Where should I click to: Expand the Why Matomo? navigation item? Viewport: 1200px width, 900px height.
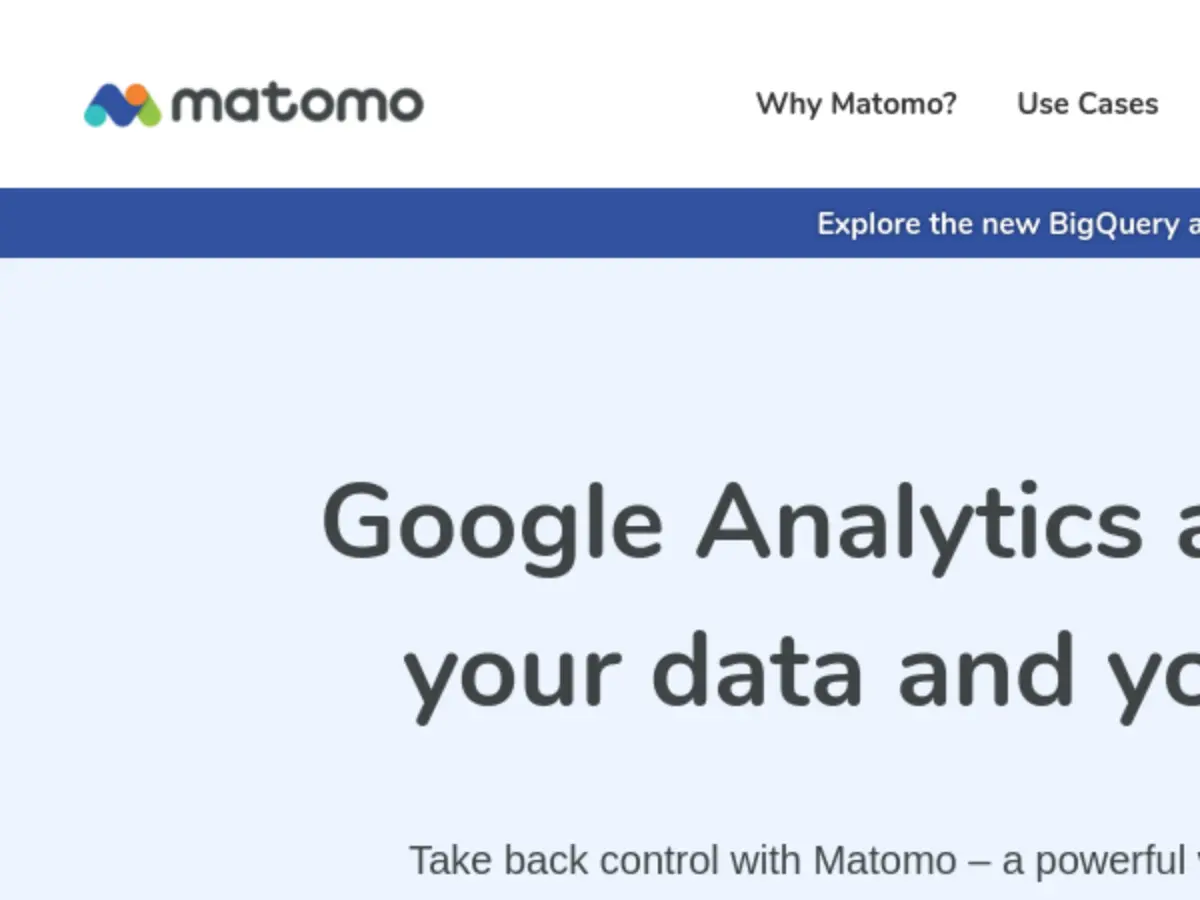(857, 104)
